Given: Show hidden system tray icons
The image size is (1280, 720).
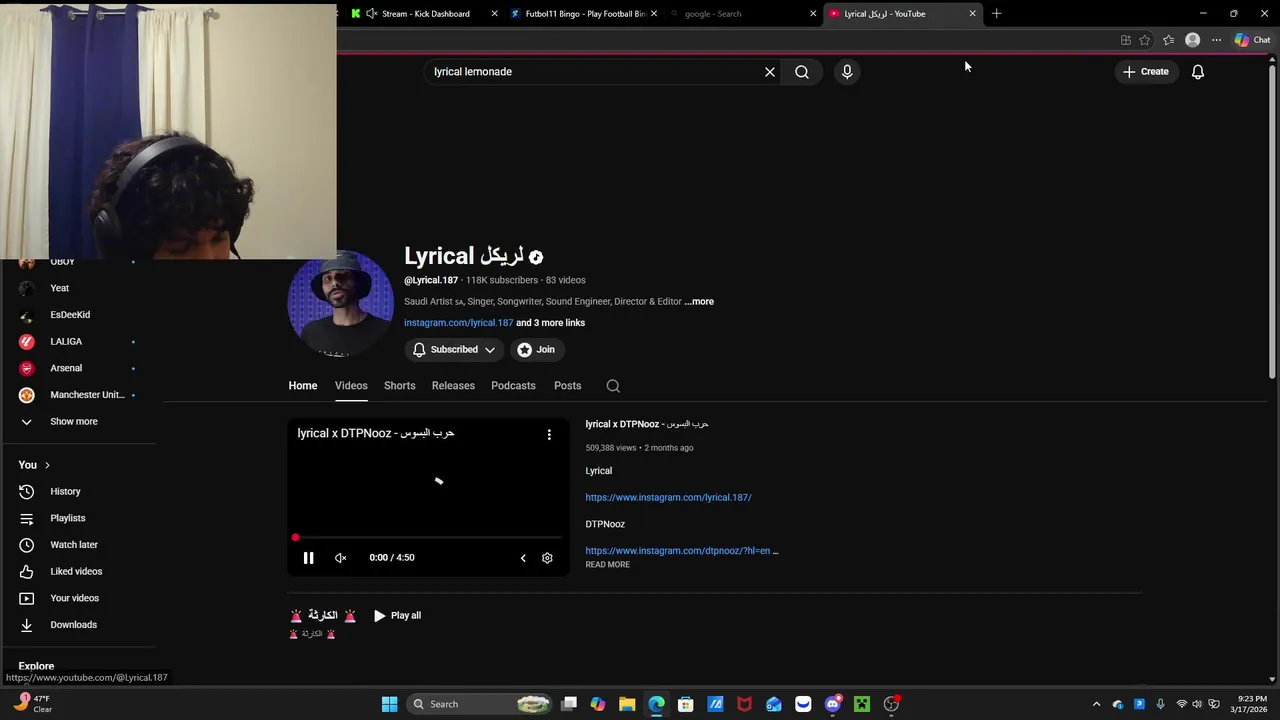Looking at the screenshot, I should pos(1096,704).
